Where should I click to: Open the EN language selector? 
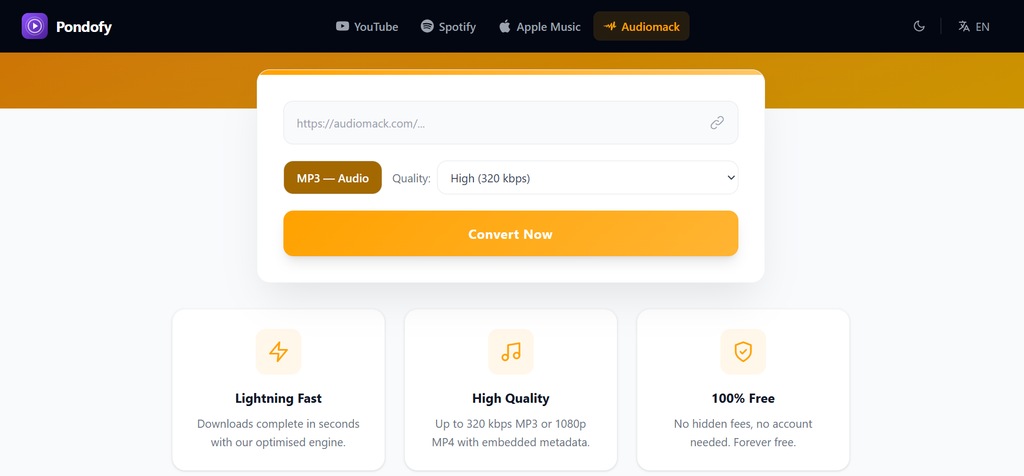coord(974,26)
